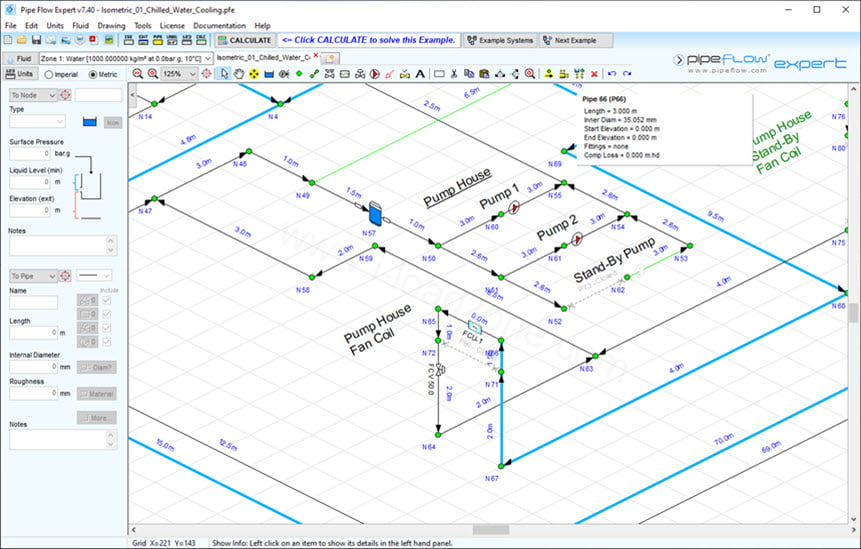861x549 pixels.
Task: Click the Redo arrow icon
Action: coord(627,74)
